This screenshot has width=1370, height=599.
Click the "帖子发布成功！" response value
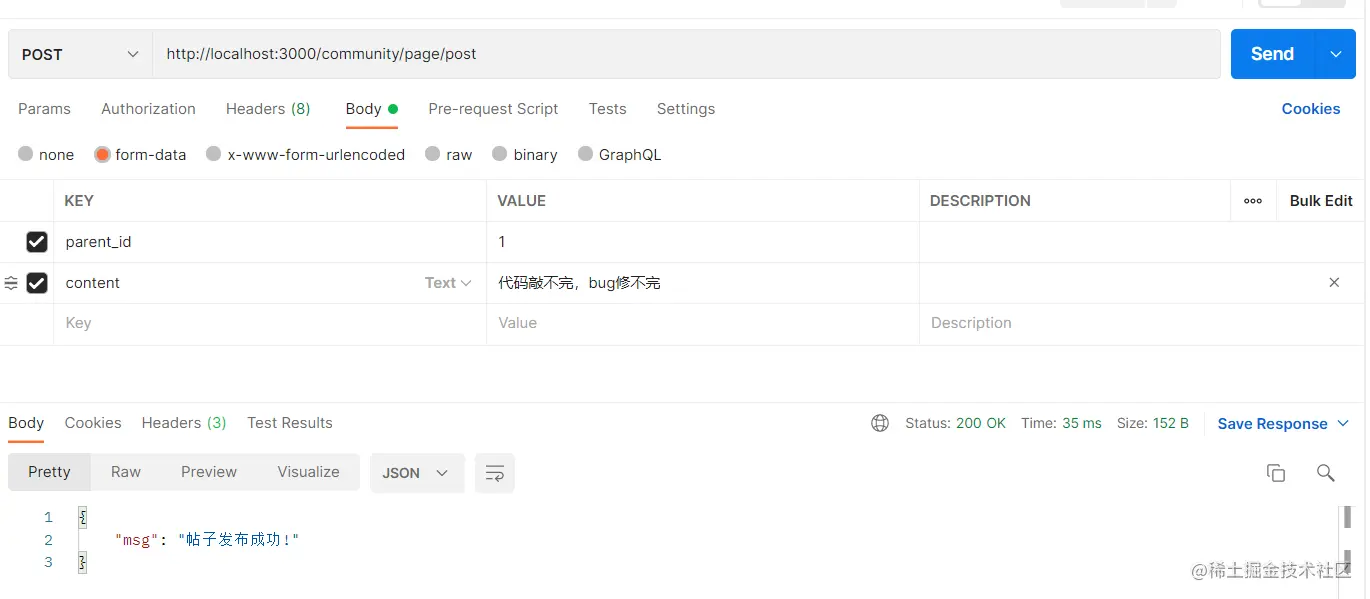pyautogui.click(x=239, y=540)
